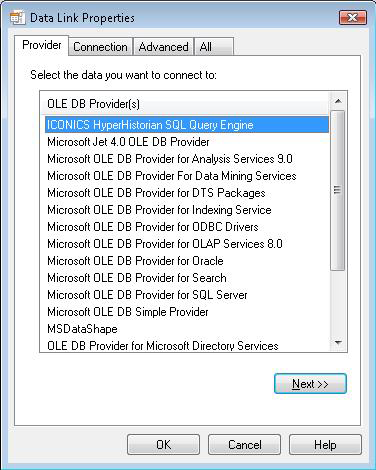Click the Cancel button

pos(244,445)
